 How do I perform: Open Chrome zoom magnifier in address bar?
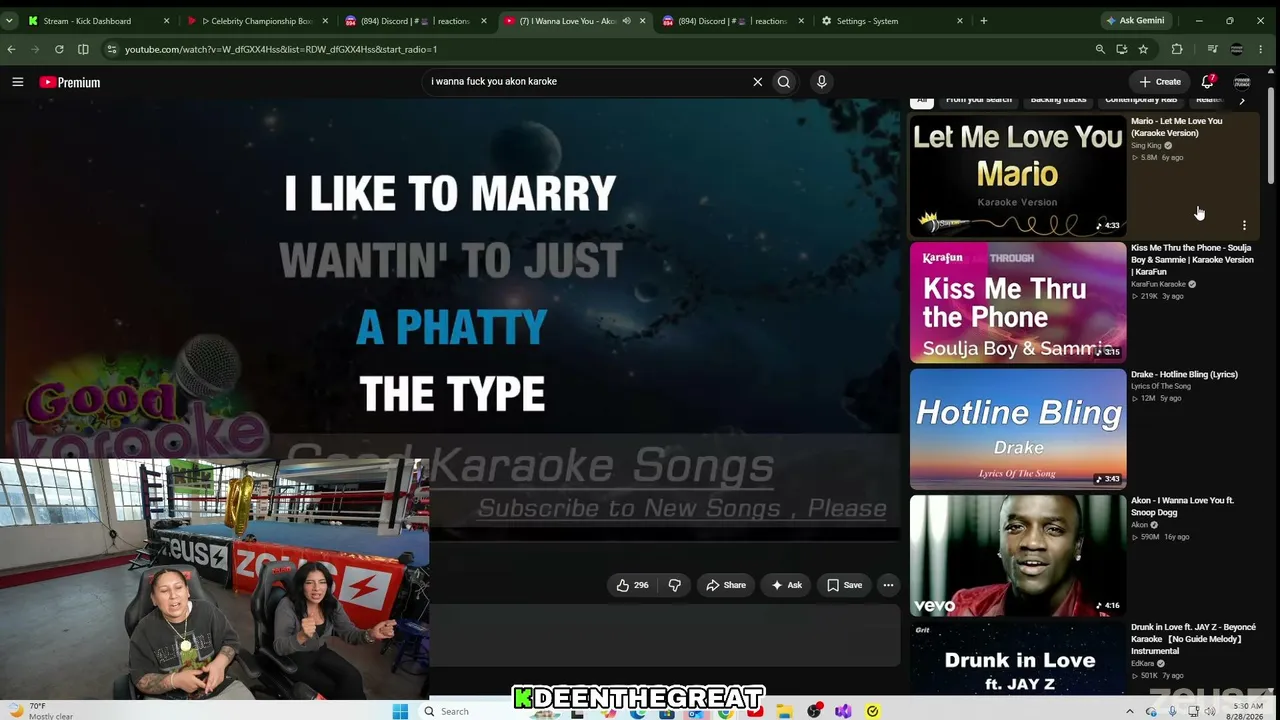tap(1100, 49)
